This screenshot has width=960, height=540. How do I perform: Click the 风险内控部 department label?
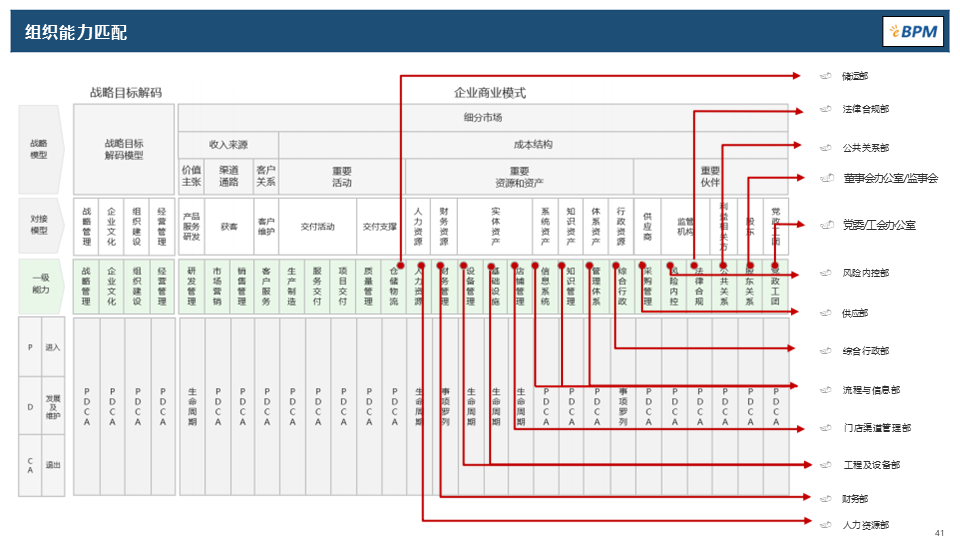pos(866,272)
